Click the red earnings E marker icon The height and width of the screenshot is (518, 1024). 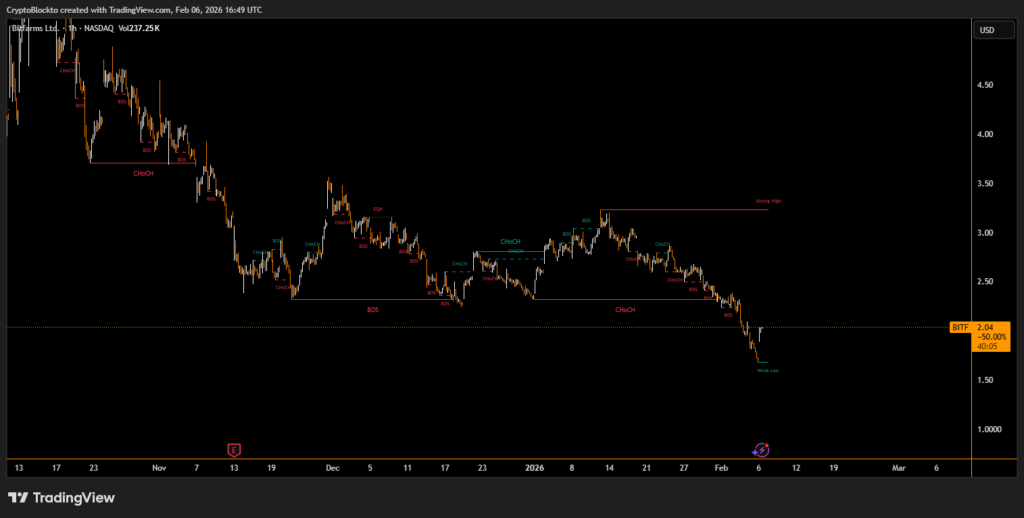tap(235, 450)
